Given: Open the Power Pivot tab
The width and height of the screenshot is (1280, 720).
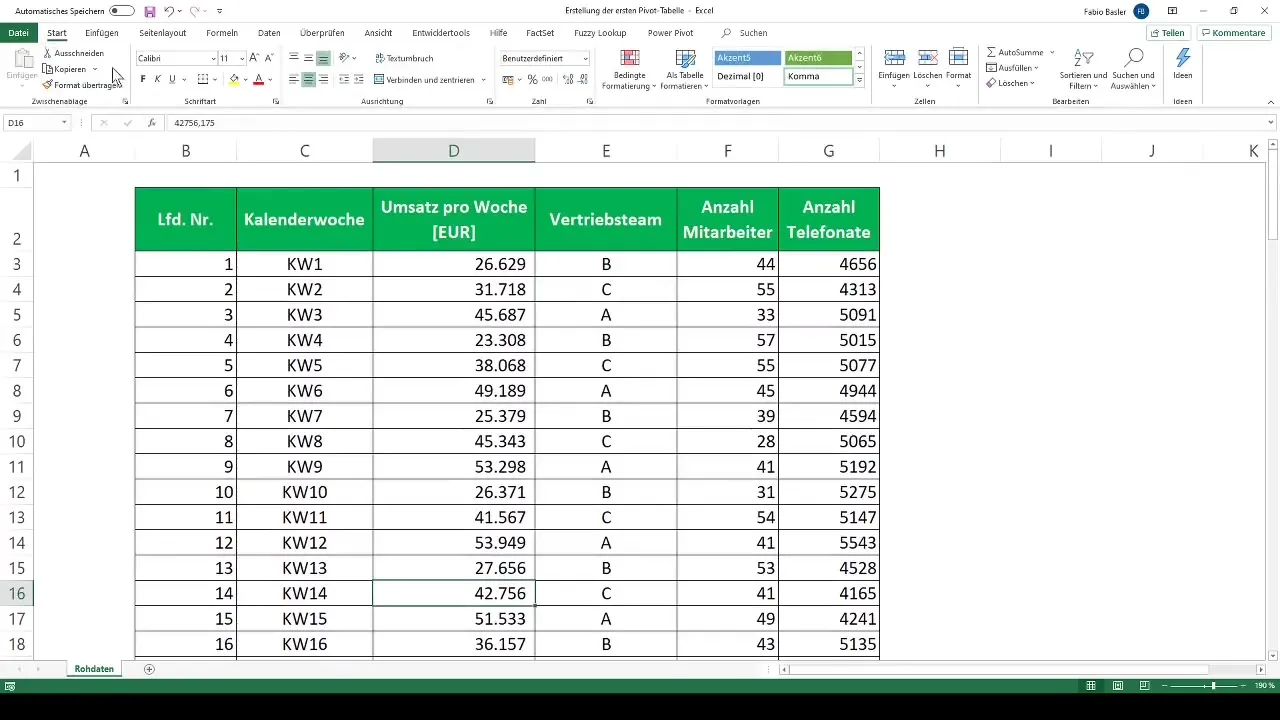Looking at the screenshot, I should [x=670, y=33].
